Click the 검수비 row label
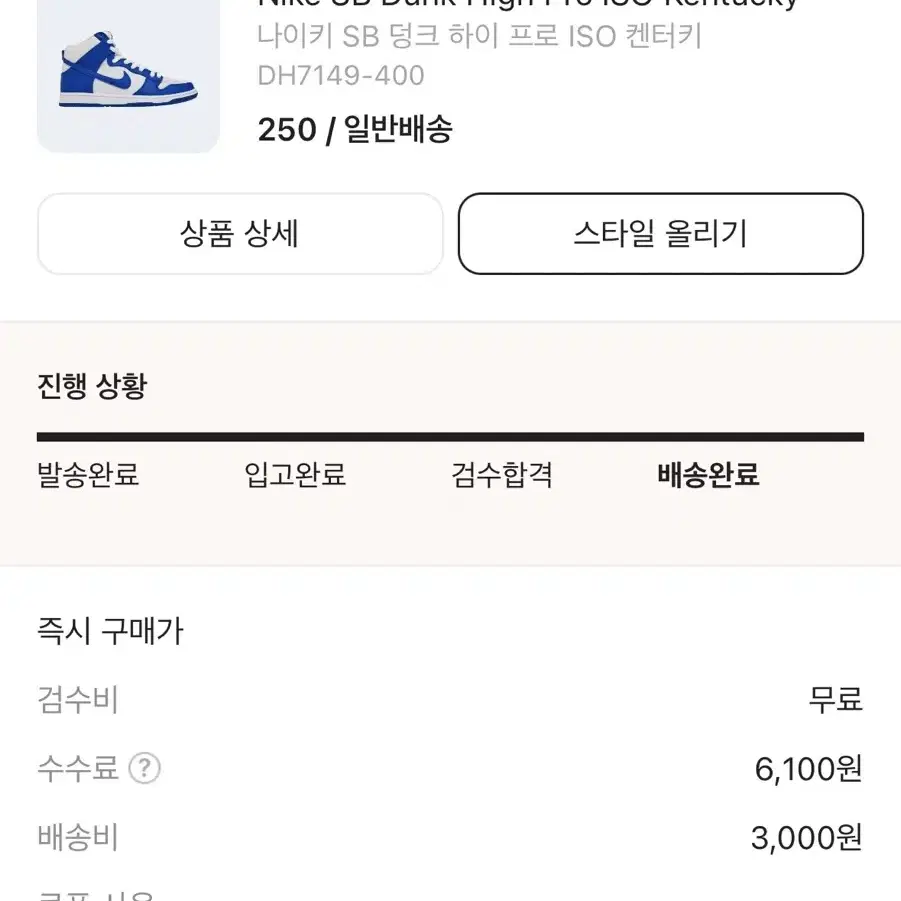Viewport: 901px width, 901px height. (x=78, y=699)
